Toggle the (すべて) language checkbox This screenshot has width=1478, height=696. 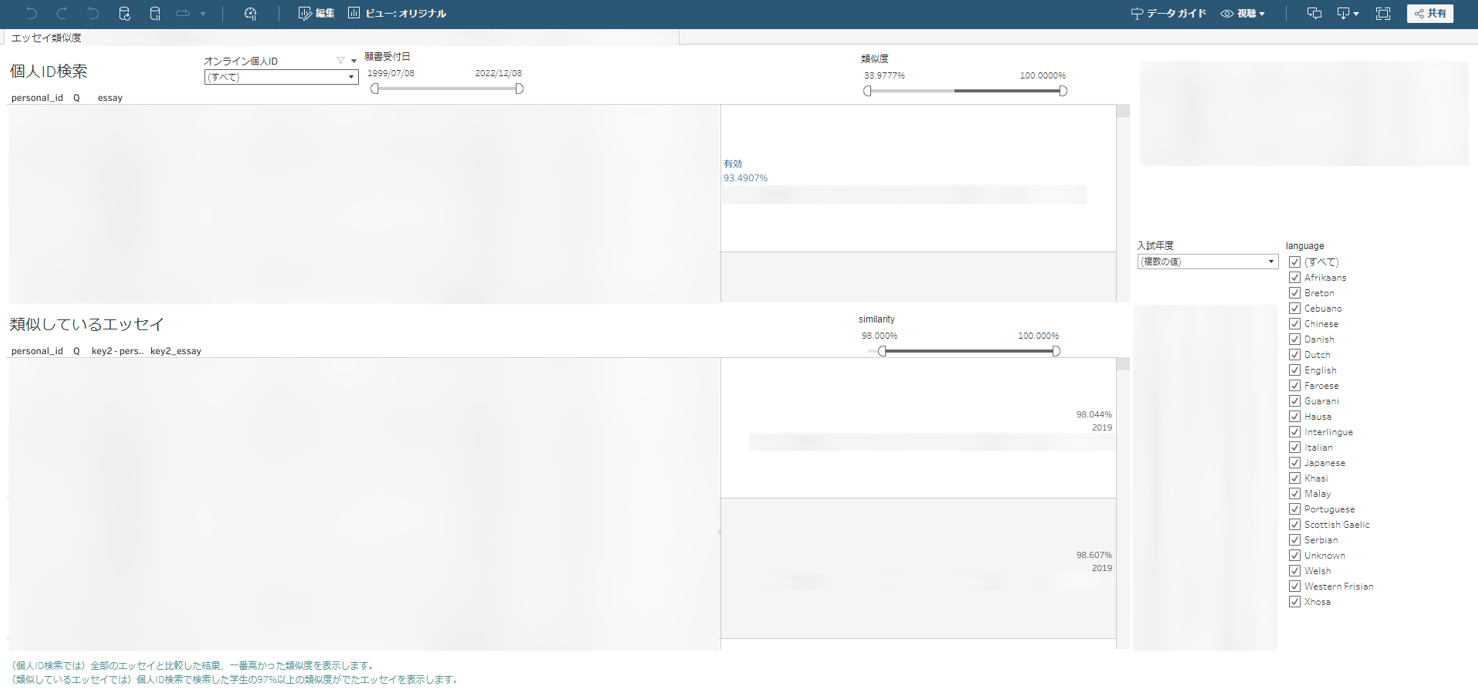tap(1295, 262)
